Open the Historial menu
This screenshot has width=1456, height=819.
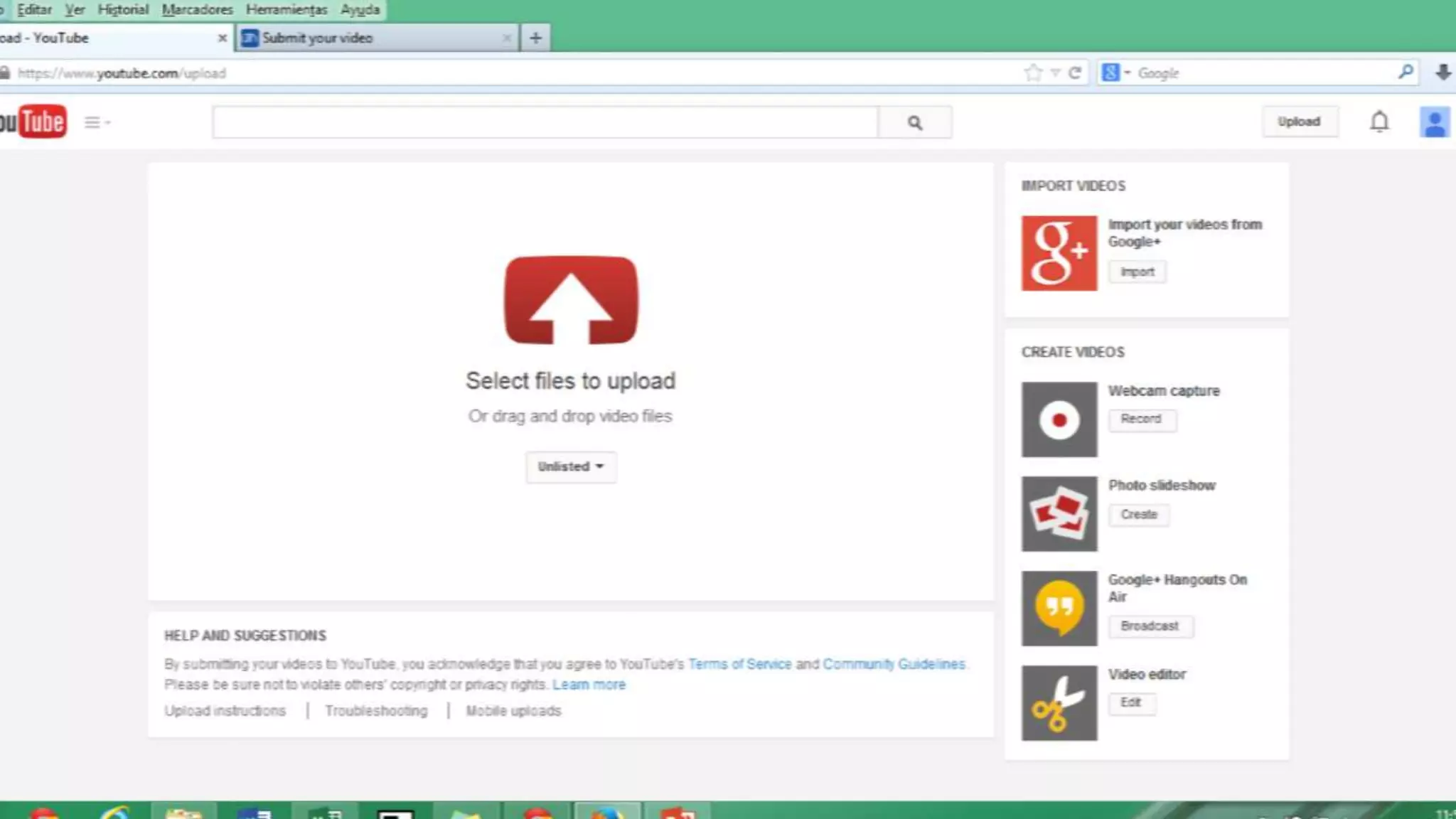(123, 10)
